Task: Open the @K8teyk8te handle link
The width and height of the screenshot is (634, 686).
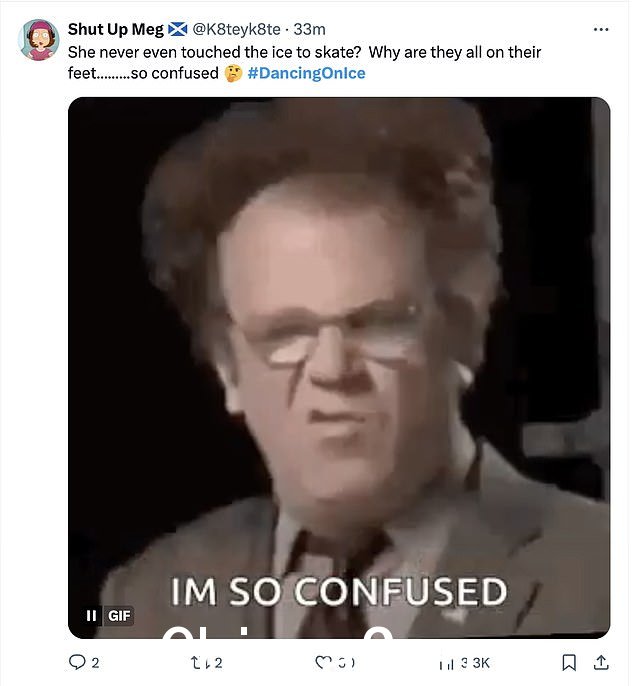Action: tap(236, 29)
